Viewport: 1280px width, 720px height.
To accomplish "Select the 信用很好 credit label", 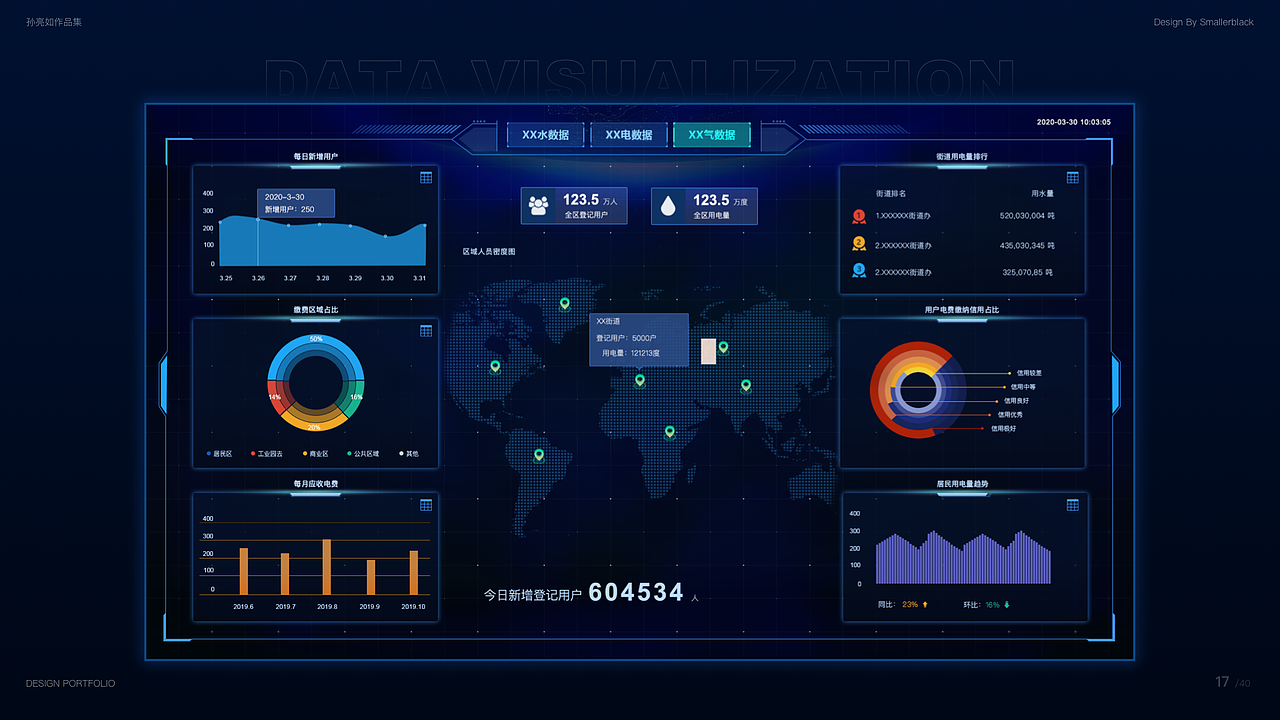I will tap(1004, 428).
